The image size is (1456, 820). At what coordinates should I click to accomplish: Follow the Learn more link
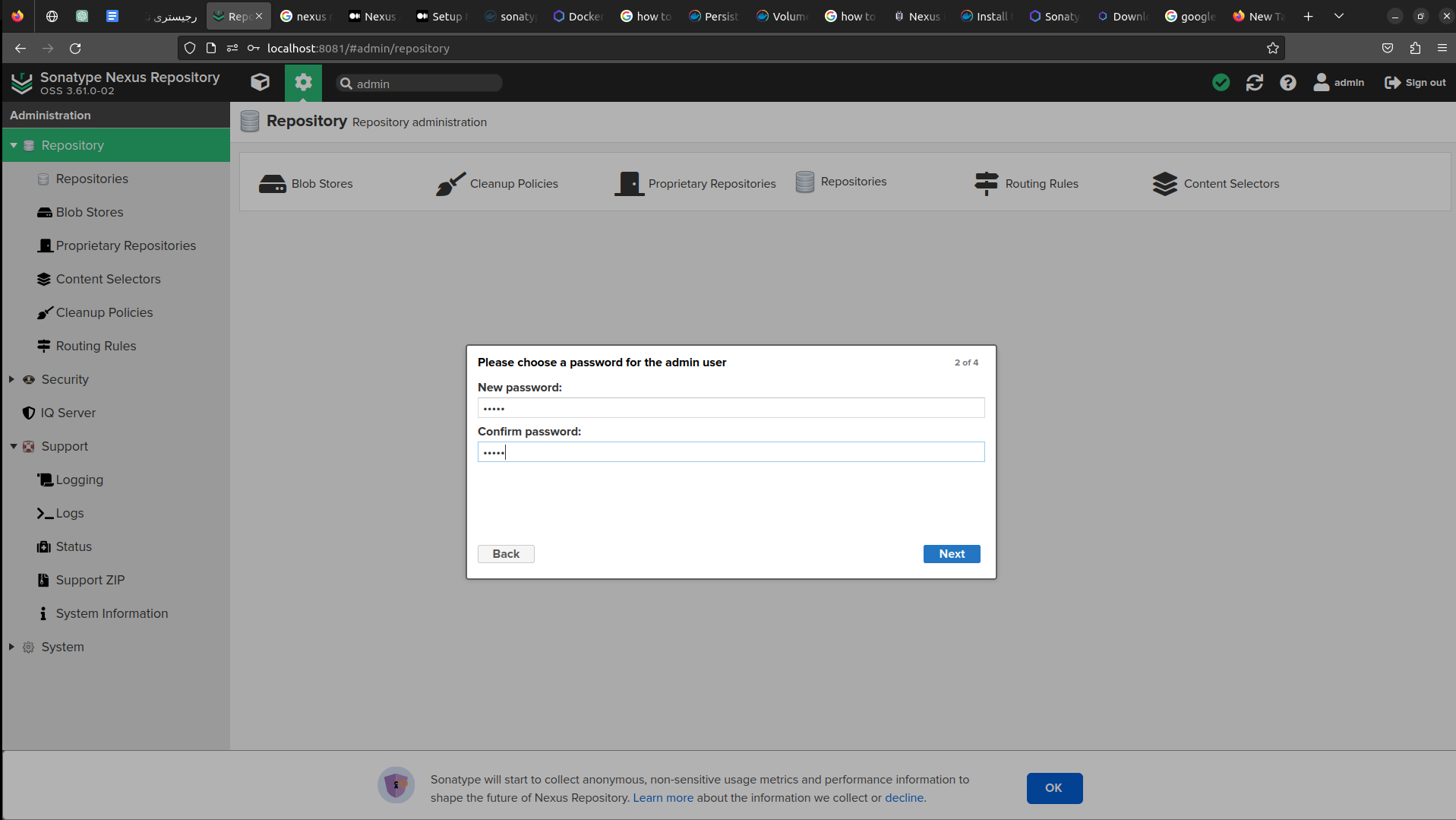[663, 798]
